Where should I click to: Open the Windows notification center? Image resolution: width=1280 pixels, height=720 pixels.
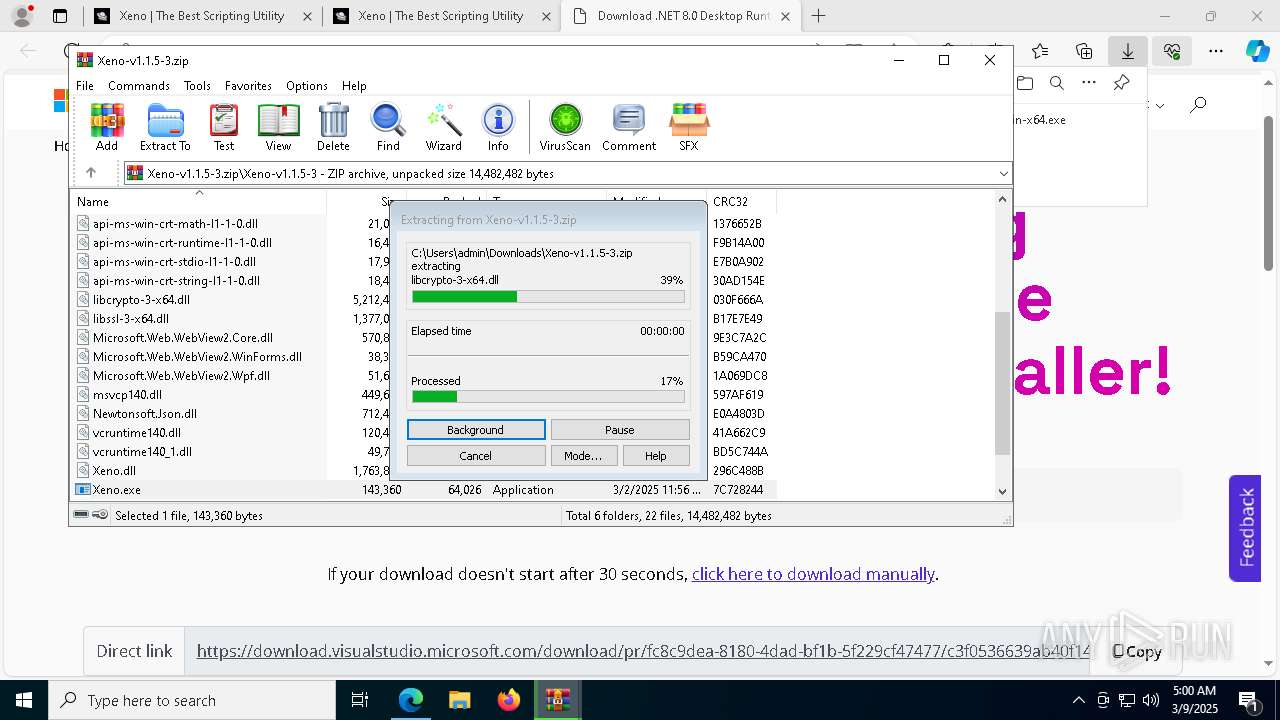point(1248,700)
